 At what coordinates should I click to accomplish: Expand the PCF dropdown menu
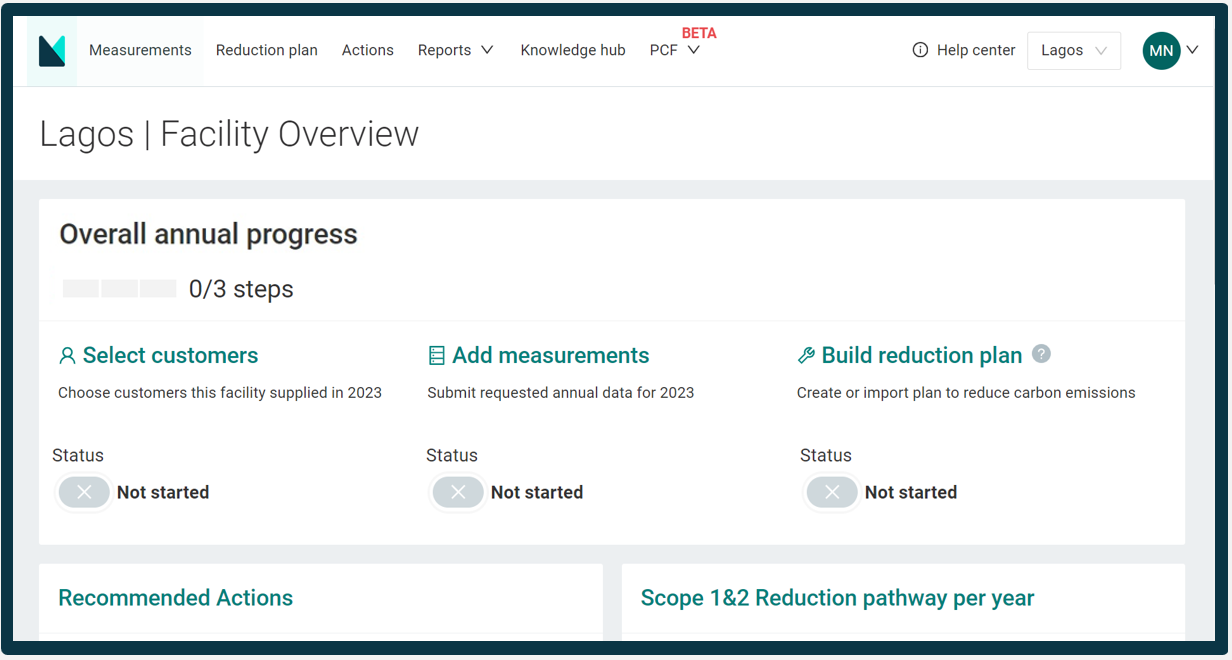click(x=675, y=50)
